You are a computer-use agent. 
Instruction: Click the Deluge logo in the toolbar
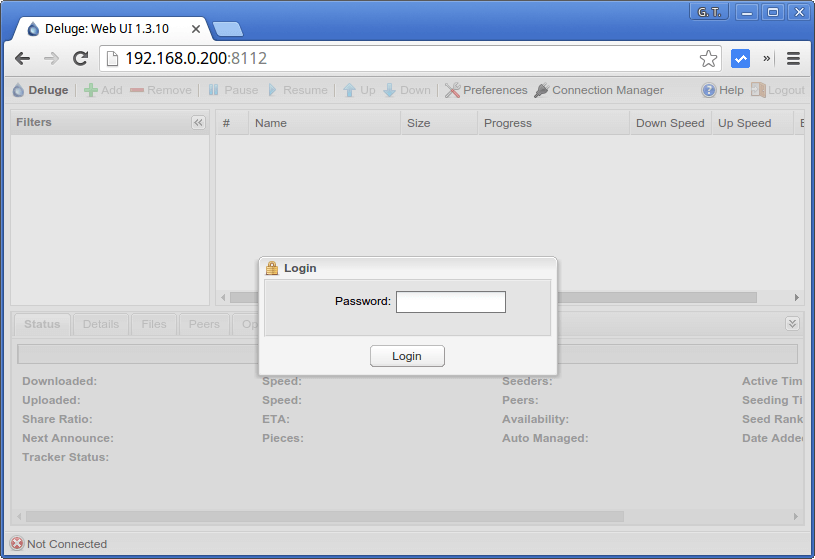pyautogui.click(x=18, y=90)
